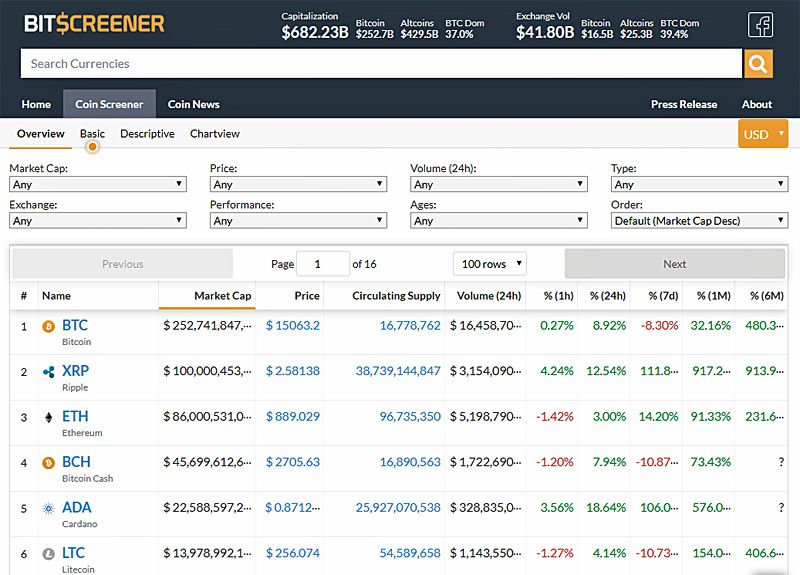Click the Bitcoin Cash icon in row 4
Viewport: 800px width, 575px height.
tap(48, 463)
